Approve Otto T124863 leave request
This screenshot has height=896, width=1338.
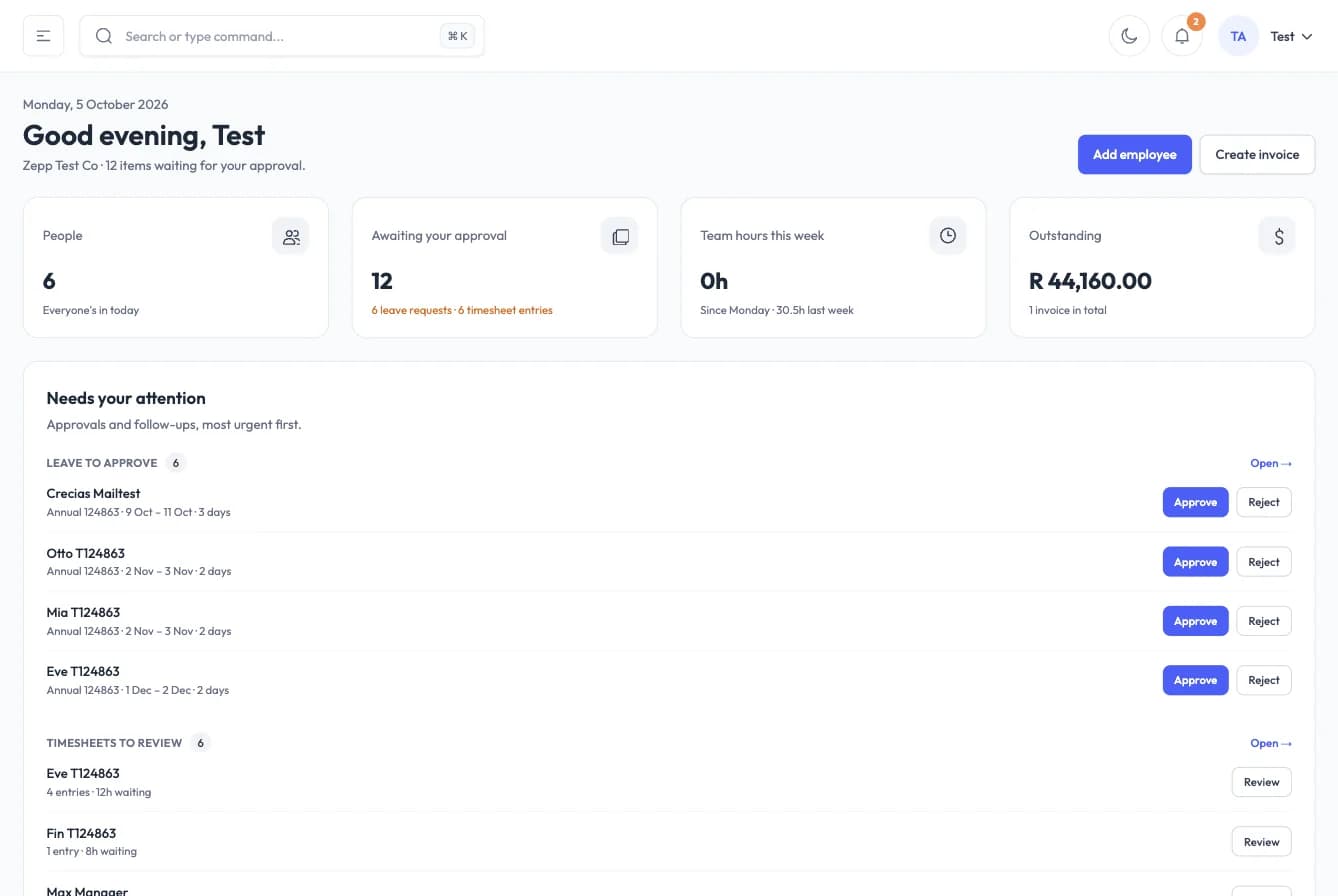tap(1195, 562)
